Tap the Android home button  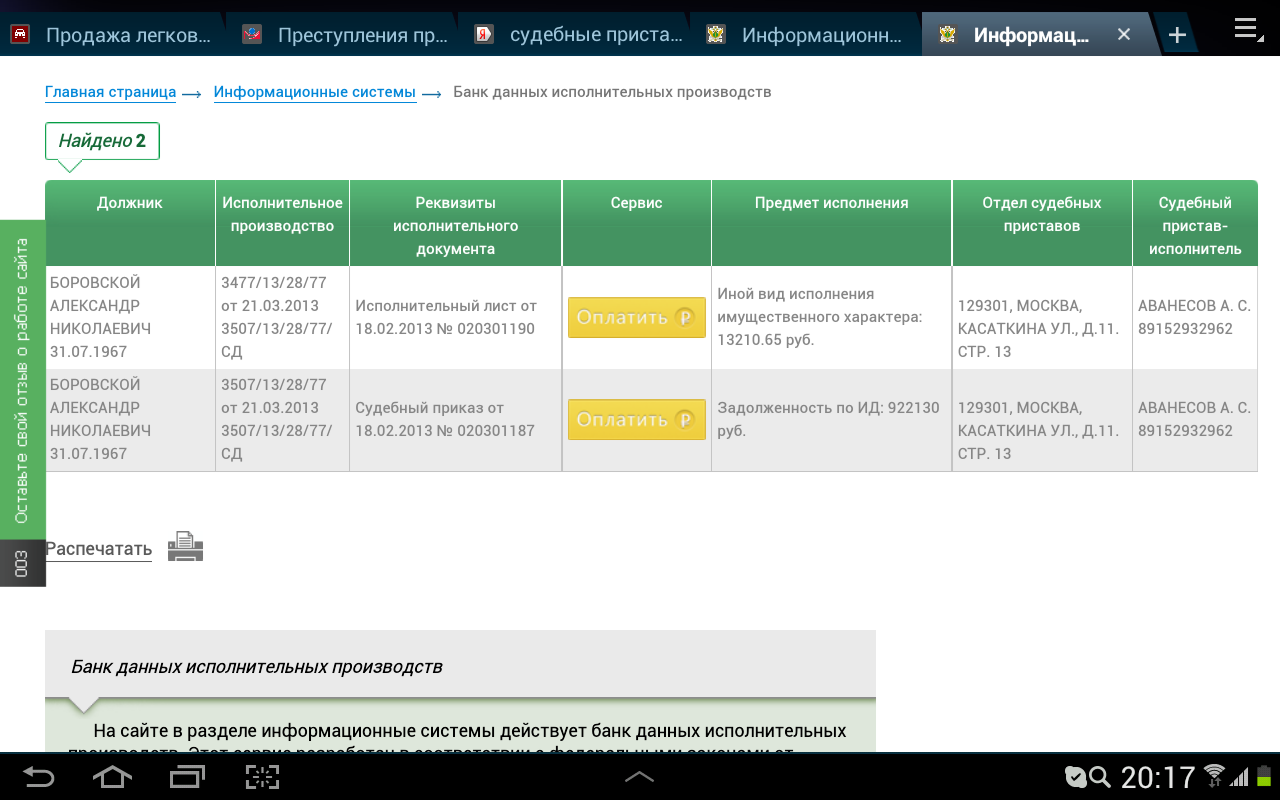(x=112, y=777)
